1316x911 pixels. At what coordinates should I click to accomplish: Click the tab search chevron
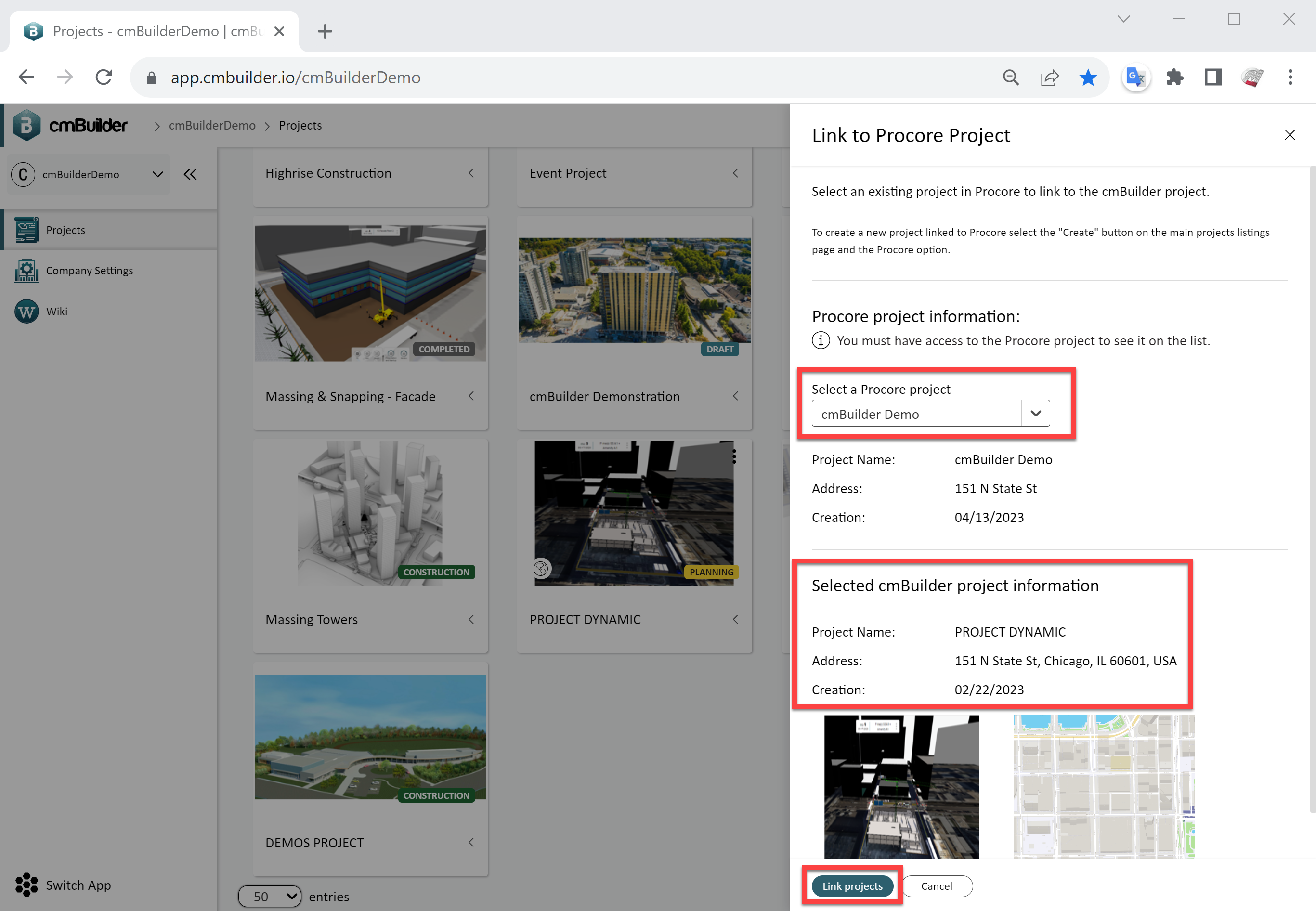pyautogui.click(x=1124, y=19)
